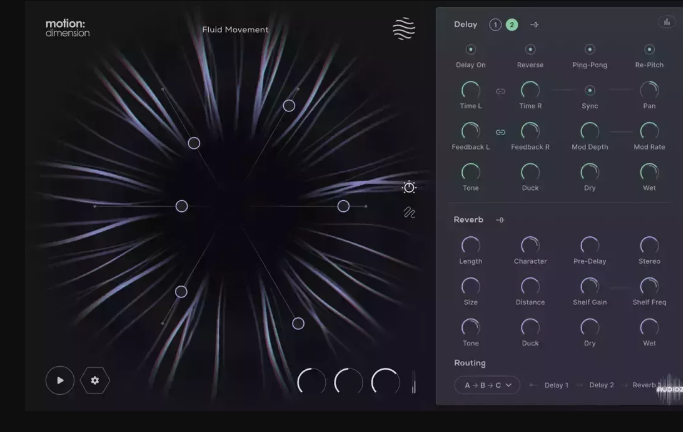Open the hexagon settings gear
Image resolution: width=683 pixels, height=432 pixels.
click(95, 380)
